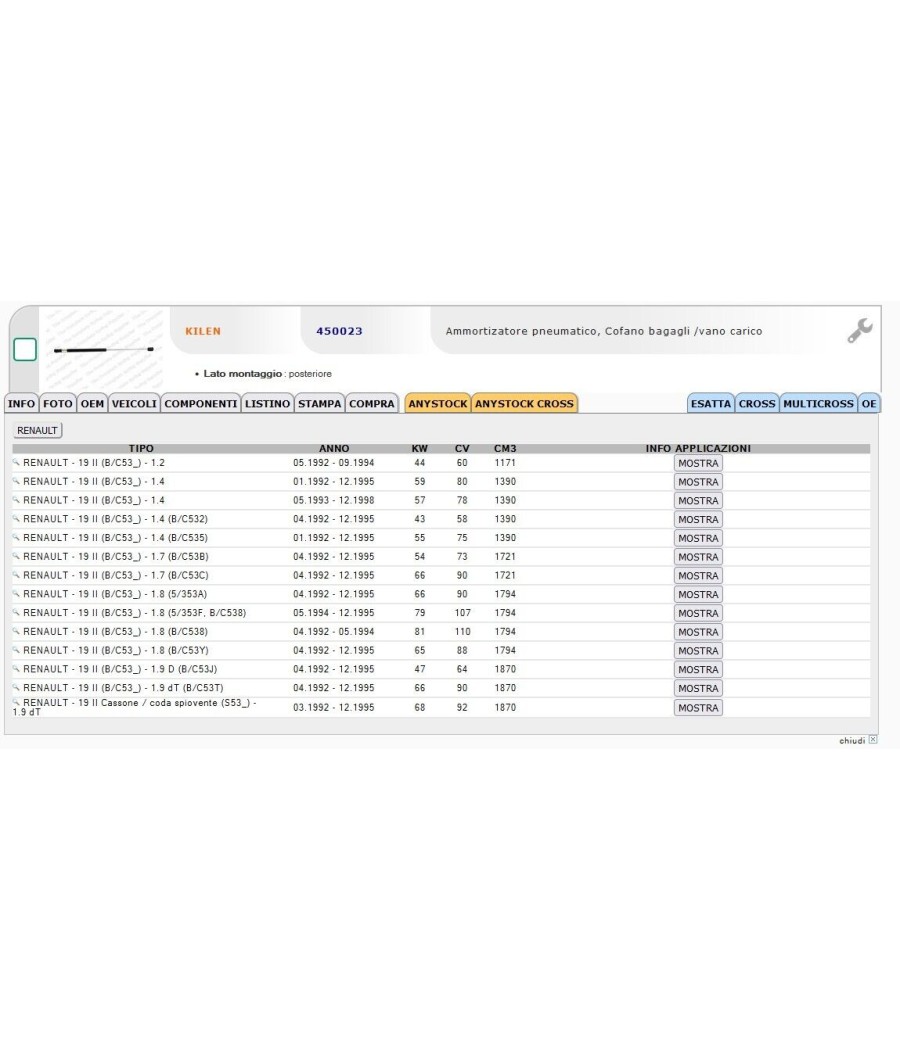The image size is (900, 1050).
Task: Click magnifier icon beside 1.8 (5/353F, B/C538)
Action: (x=16, y=612)
